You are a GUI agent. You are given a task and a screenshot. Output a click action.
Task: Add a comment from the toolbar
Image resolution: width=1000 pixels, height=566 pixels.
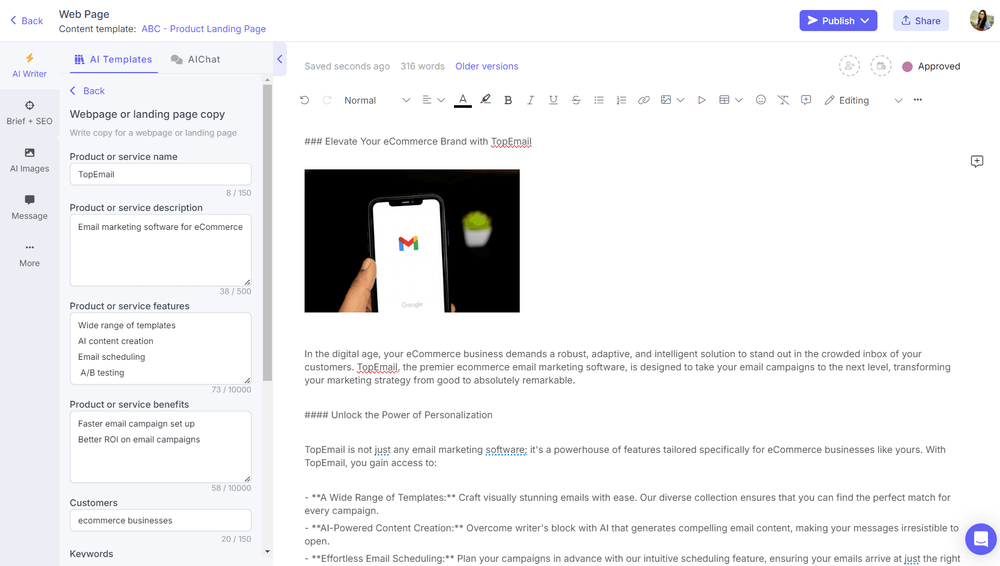pos(806,100)
